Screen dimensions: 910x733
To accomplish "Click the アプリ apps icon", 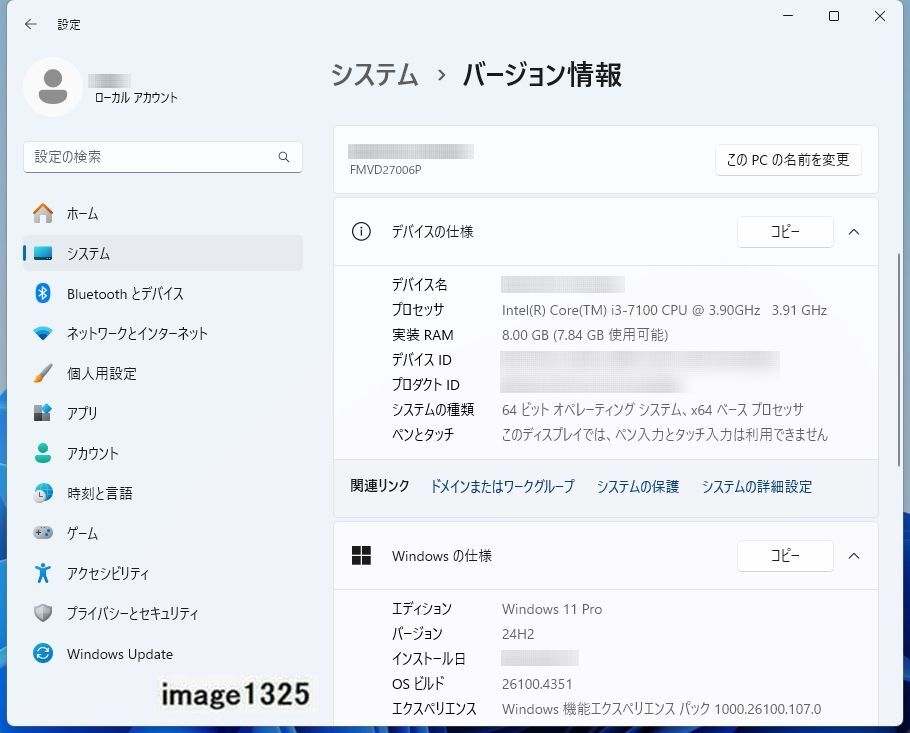I will (x=43, y=413).
